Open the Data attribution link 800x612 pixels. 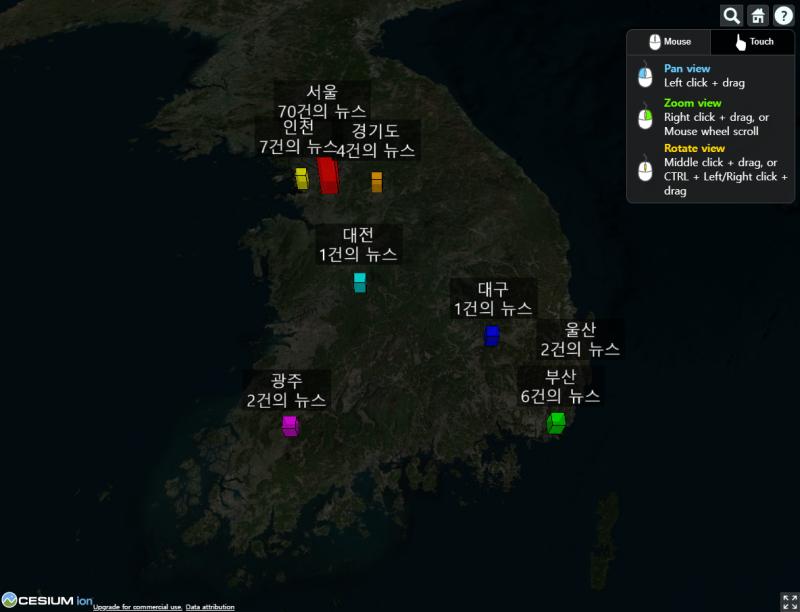210,607
